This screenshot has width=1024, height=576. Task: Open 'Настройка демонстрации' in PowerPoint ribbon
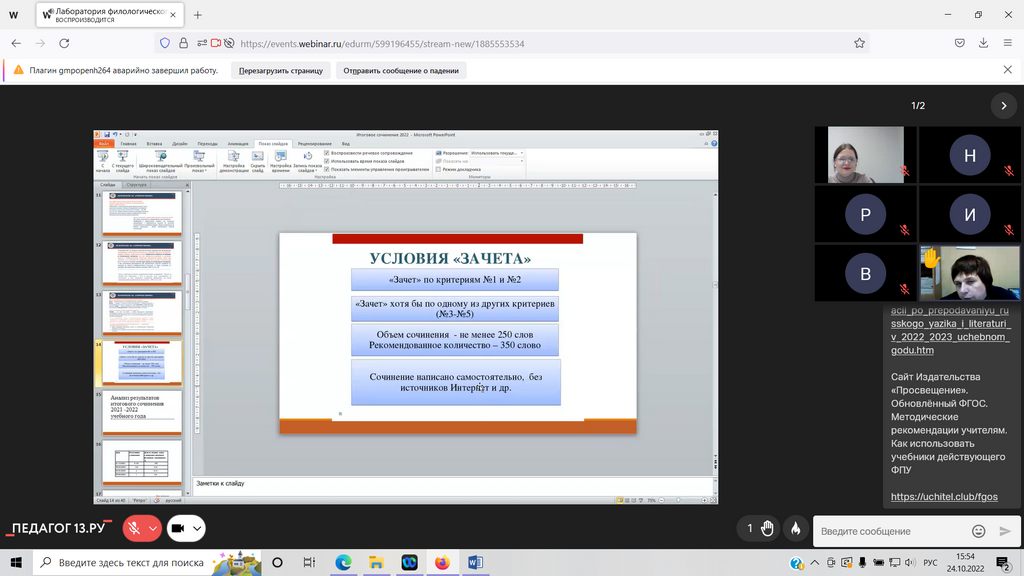coord(233,161)
